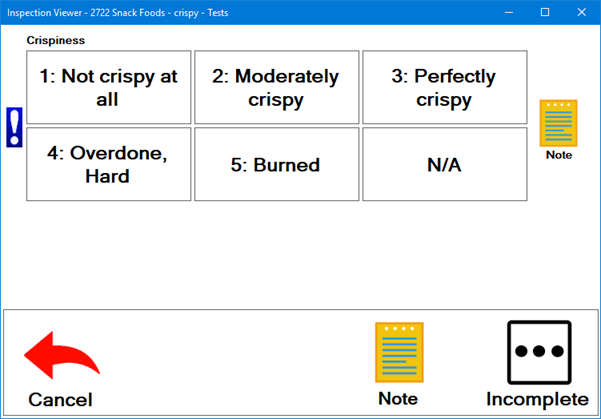This screenshot has height=419, width=601.
Task: Open the small Note icon beside the answers
Action: [559, 123]
